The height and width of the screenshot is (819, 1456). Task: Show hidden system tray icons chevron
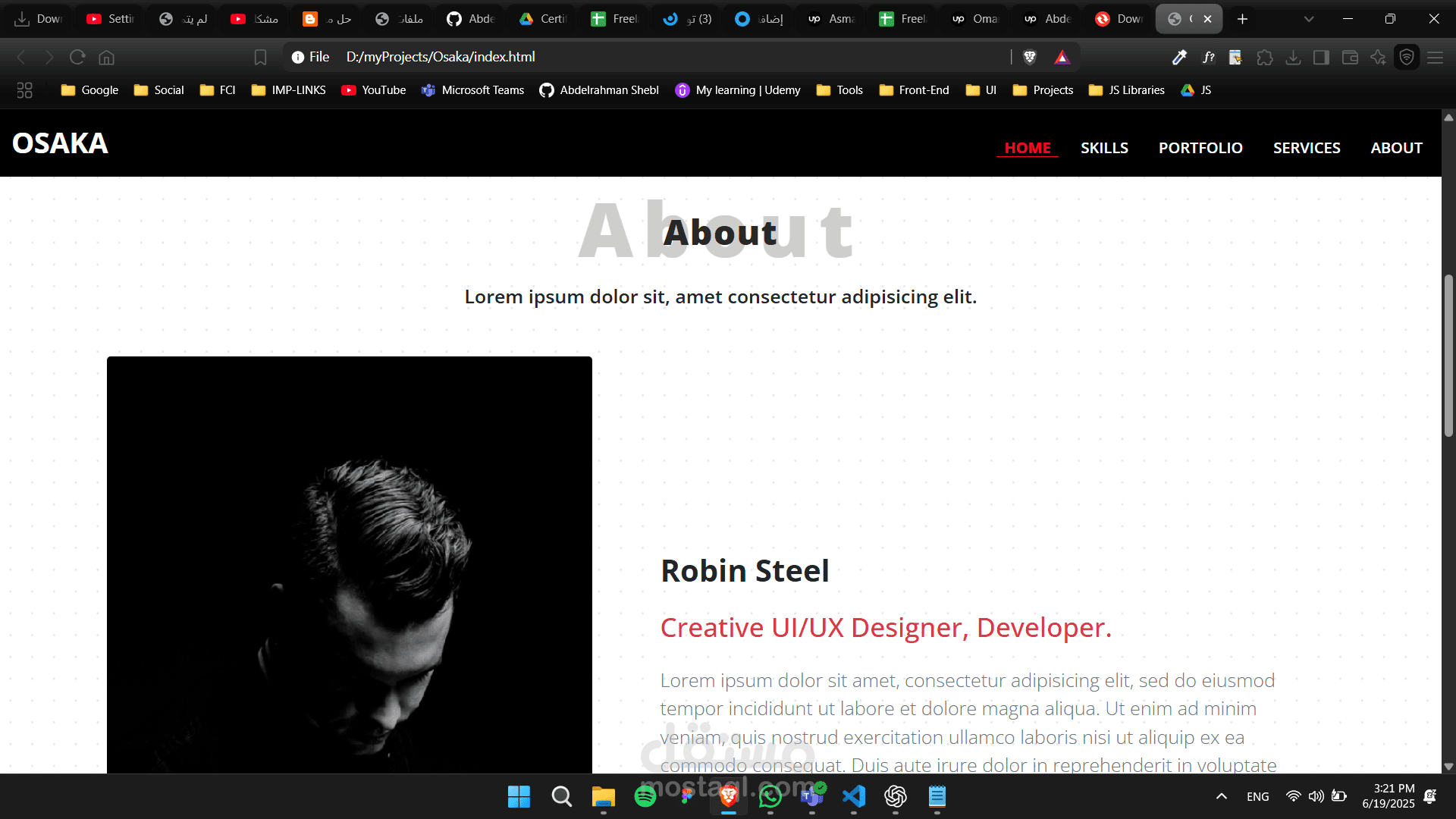coord(1221,796)
